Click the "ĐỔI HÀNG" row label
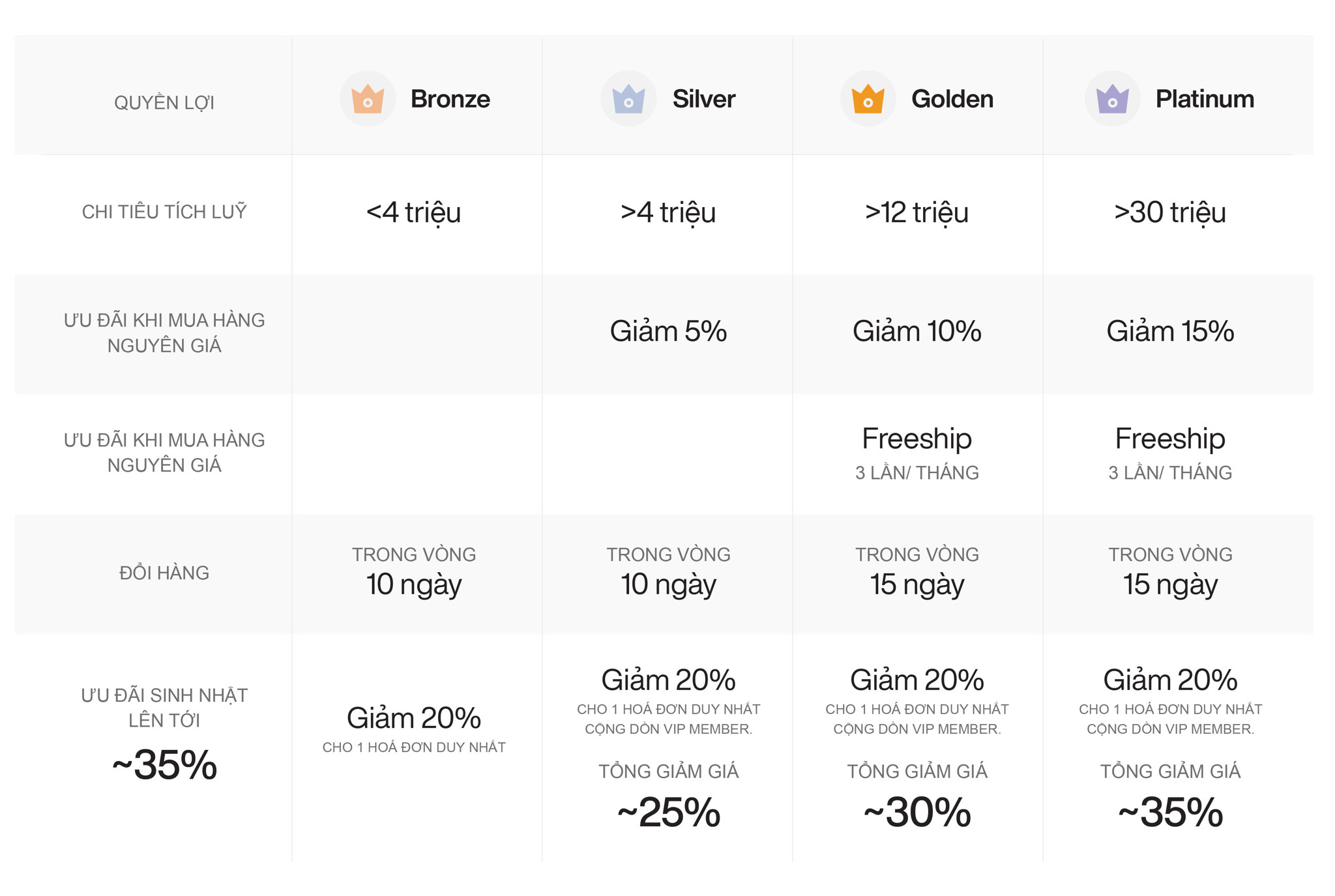 coord(164,573)
